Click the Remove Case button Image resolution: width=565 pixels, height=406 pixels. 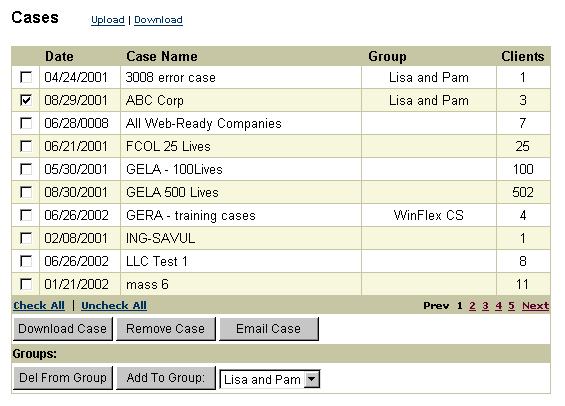pyautogui.click(x=166, y=329)
